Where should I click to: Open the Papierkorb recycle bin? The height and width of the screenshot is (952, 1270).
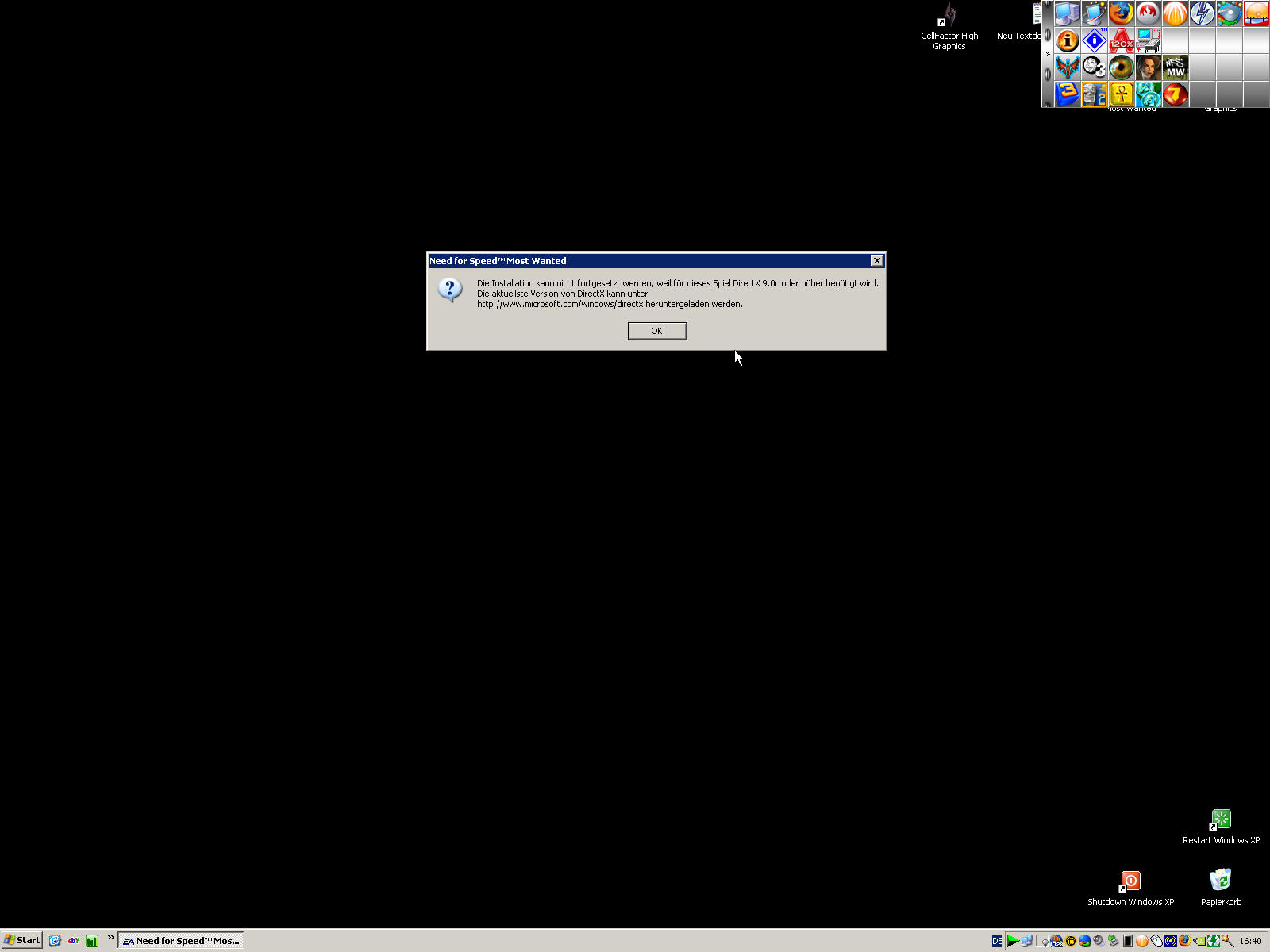tap(1221, 887)
